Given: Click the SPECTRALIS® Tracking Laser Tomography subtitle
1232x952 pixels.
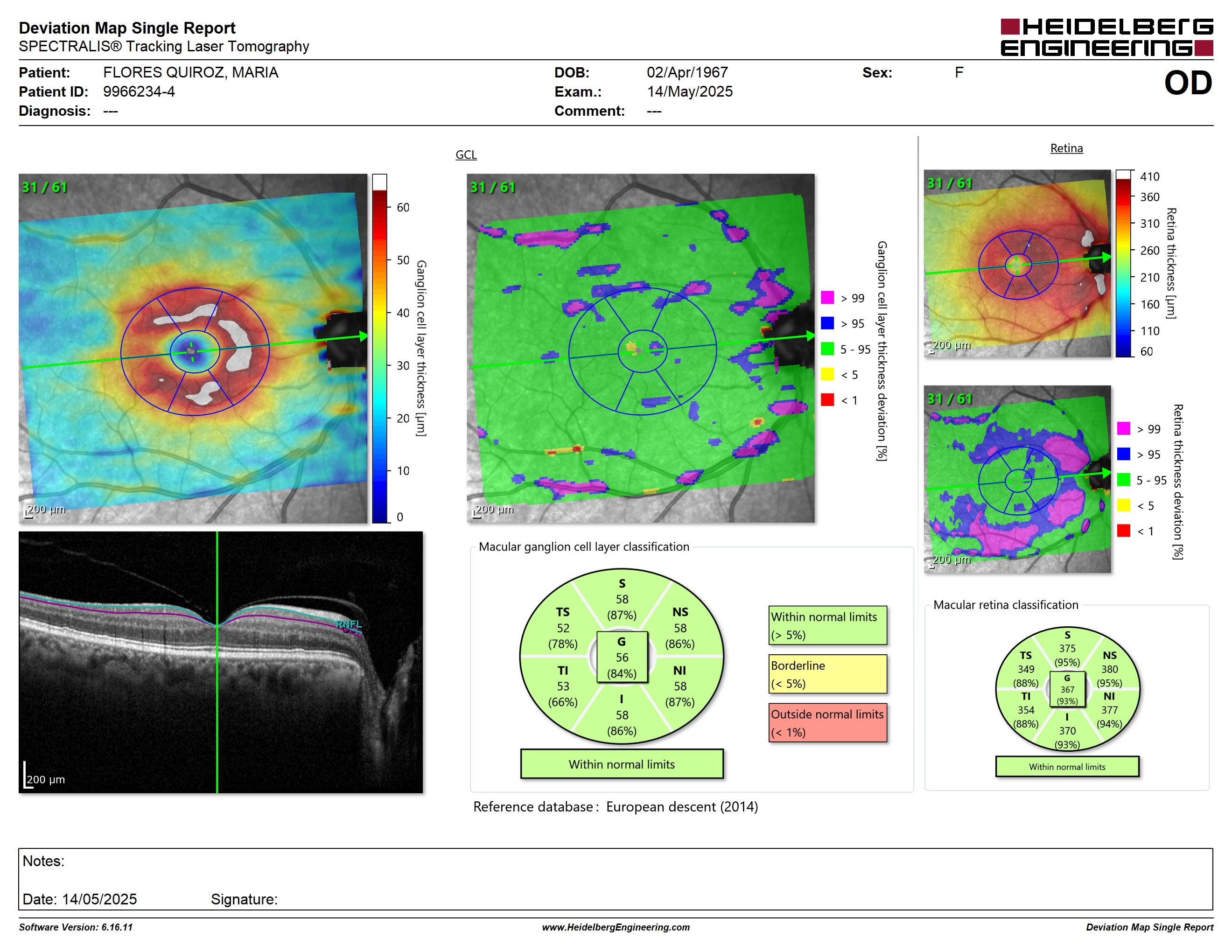Looking at the screenshot, I should (x=164, y=46).
